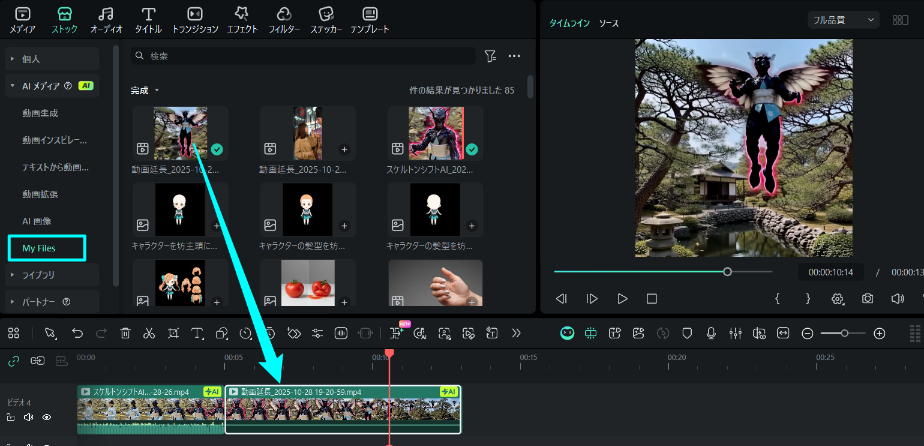Switch to the エフェクト (Effects) tab
The width and height of the screenshot is (924, 446).
click(x=242, y=20)
